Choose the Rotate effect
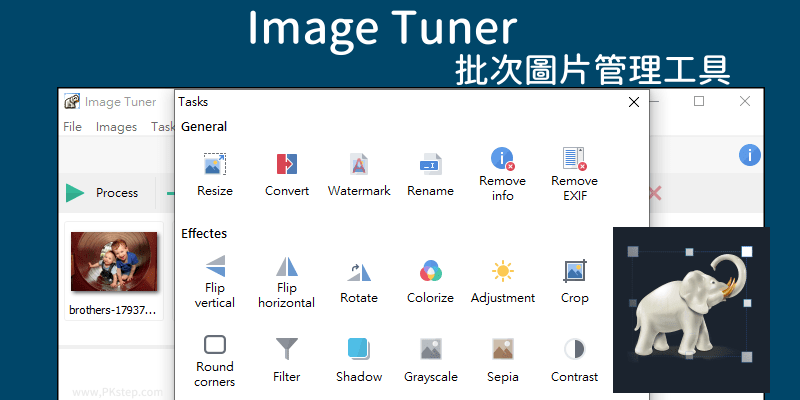 (359, 282)
